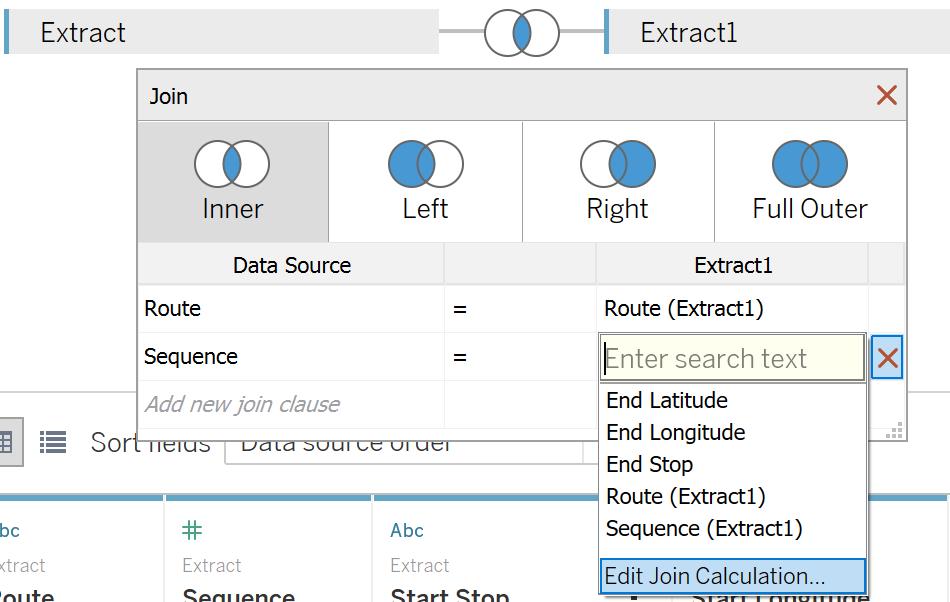This screenshot has height=602, width=950.
Task: Click the Extract1 table on the canvas
Action: coord(775,33)
